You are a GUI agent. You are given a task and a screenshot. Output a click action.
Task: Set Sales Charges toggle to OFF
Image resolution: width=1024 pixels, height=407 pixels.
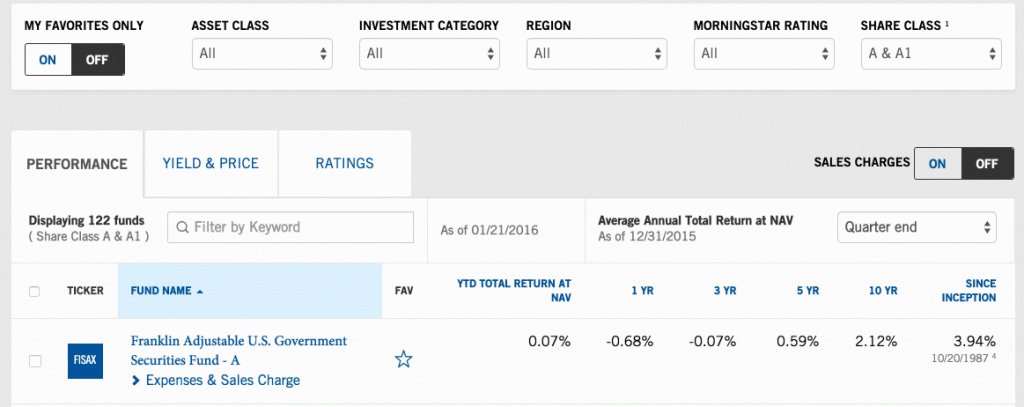[987, 164]
